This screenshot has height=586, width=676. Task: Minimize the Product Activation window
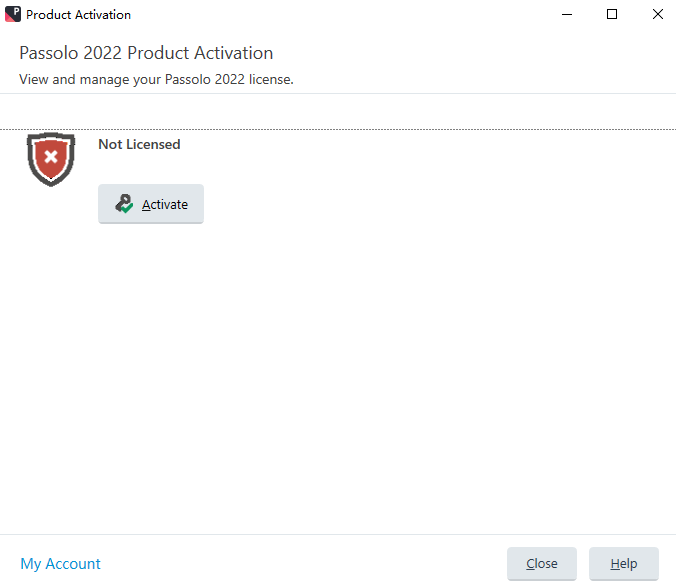coord(567,14)
